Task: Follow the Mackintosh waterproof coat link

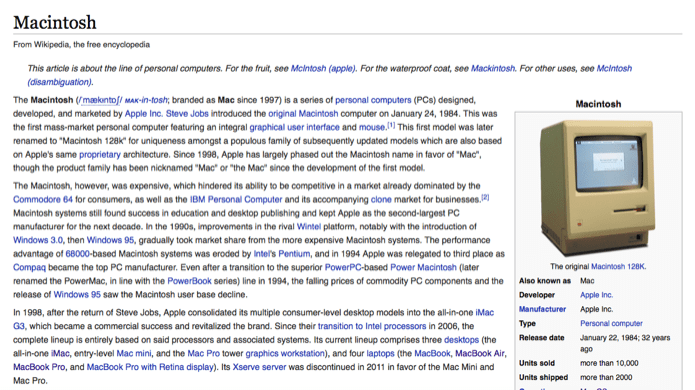Action: tap(493, 69)
